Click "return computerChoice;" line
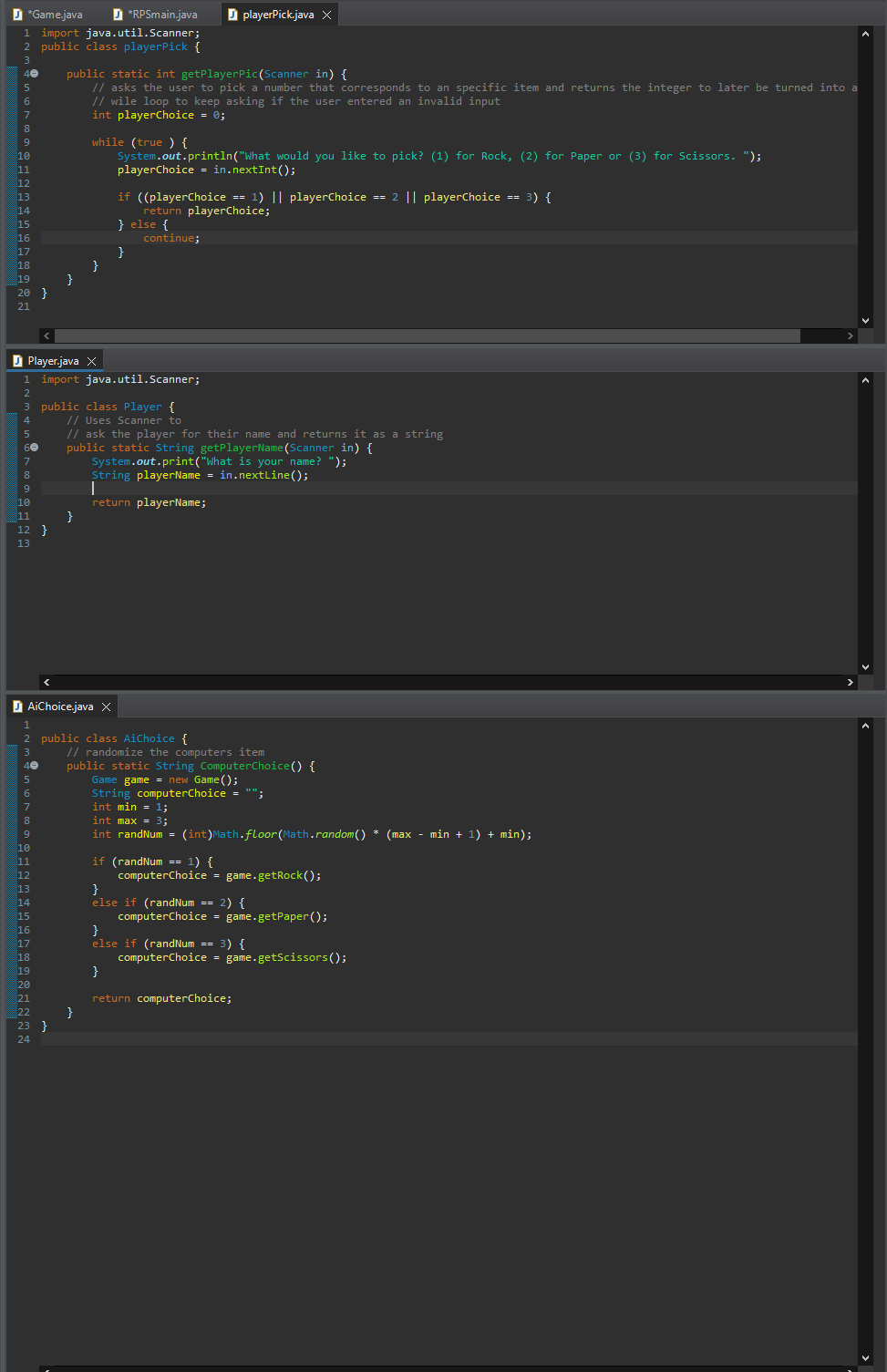The width and height of the screenshot is (887, 1372). tap(162, 998)
